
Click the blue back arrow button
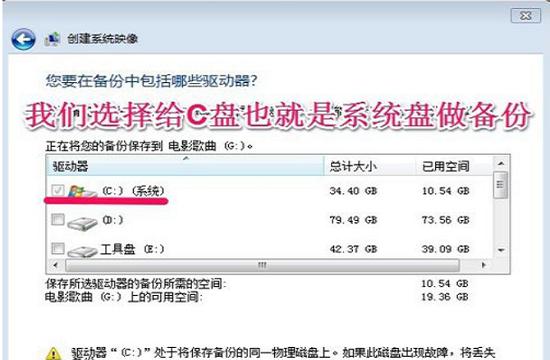(23, 39)
